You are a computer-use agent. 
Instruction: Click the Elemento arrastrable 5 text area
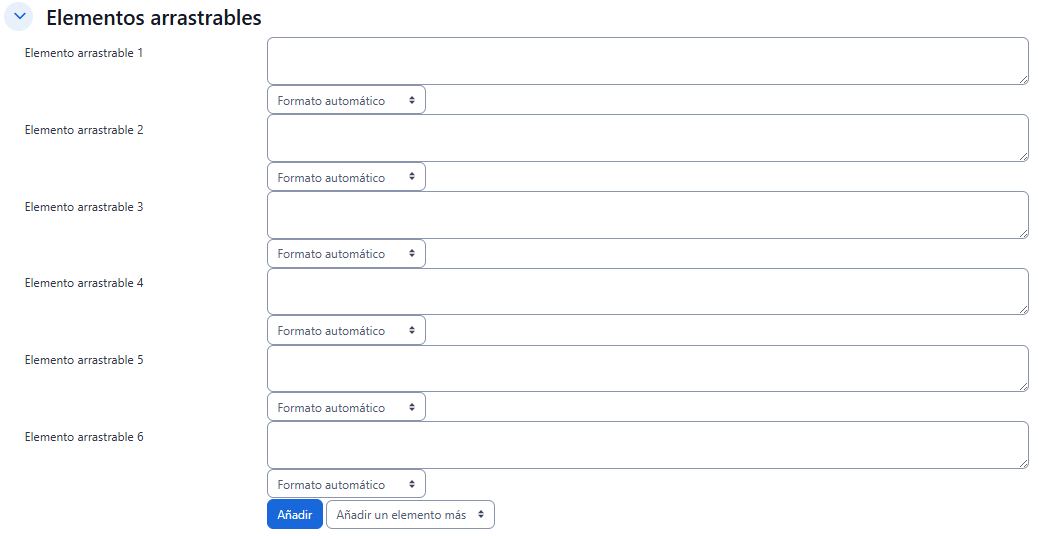click(x=647, y=368)
